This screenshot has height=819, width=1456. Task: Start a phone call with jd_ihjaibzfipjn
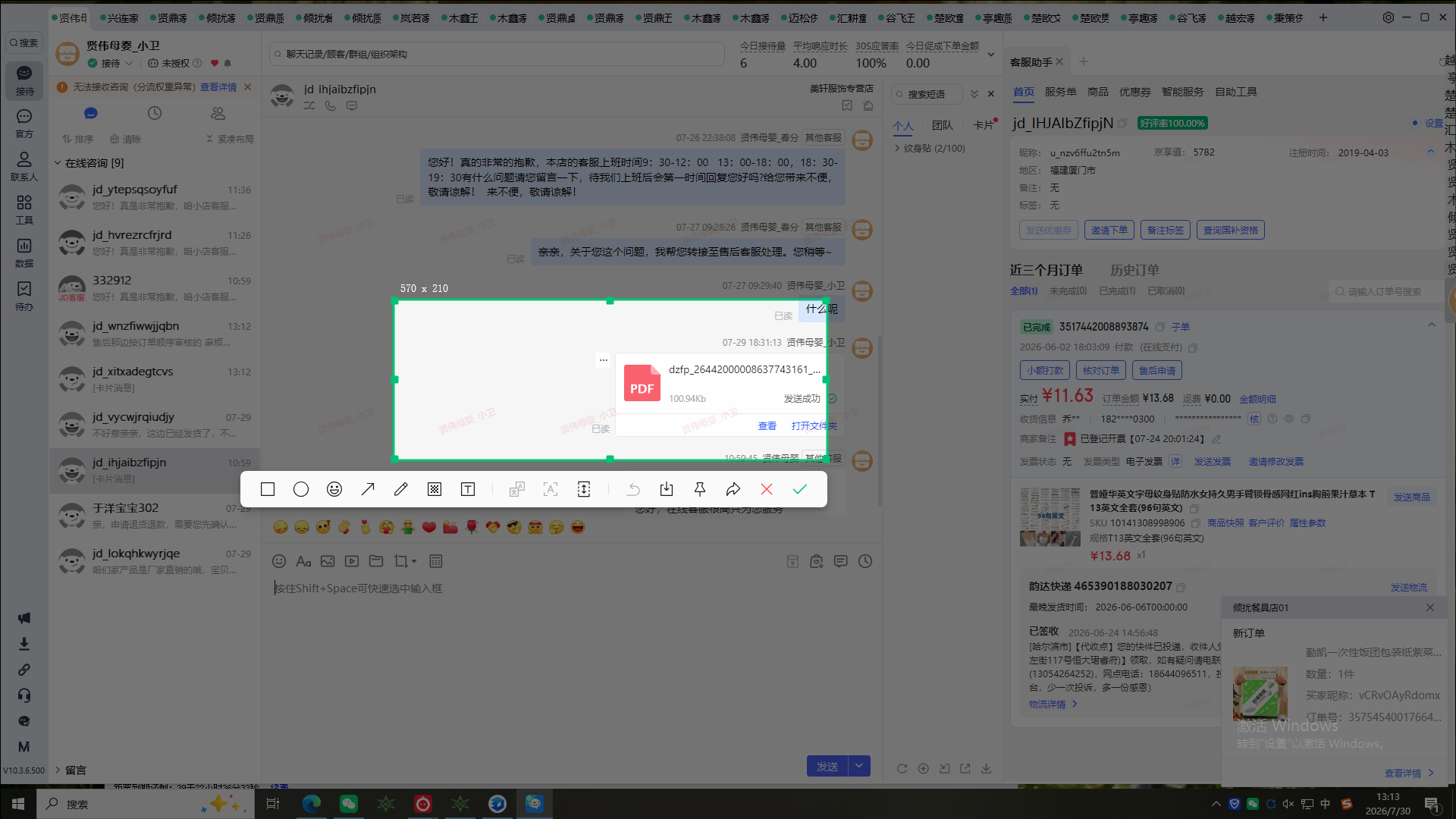pyautogui.click(x=331, y=106)
